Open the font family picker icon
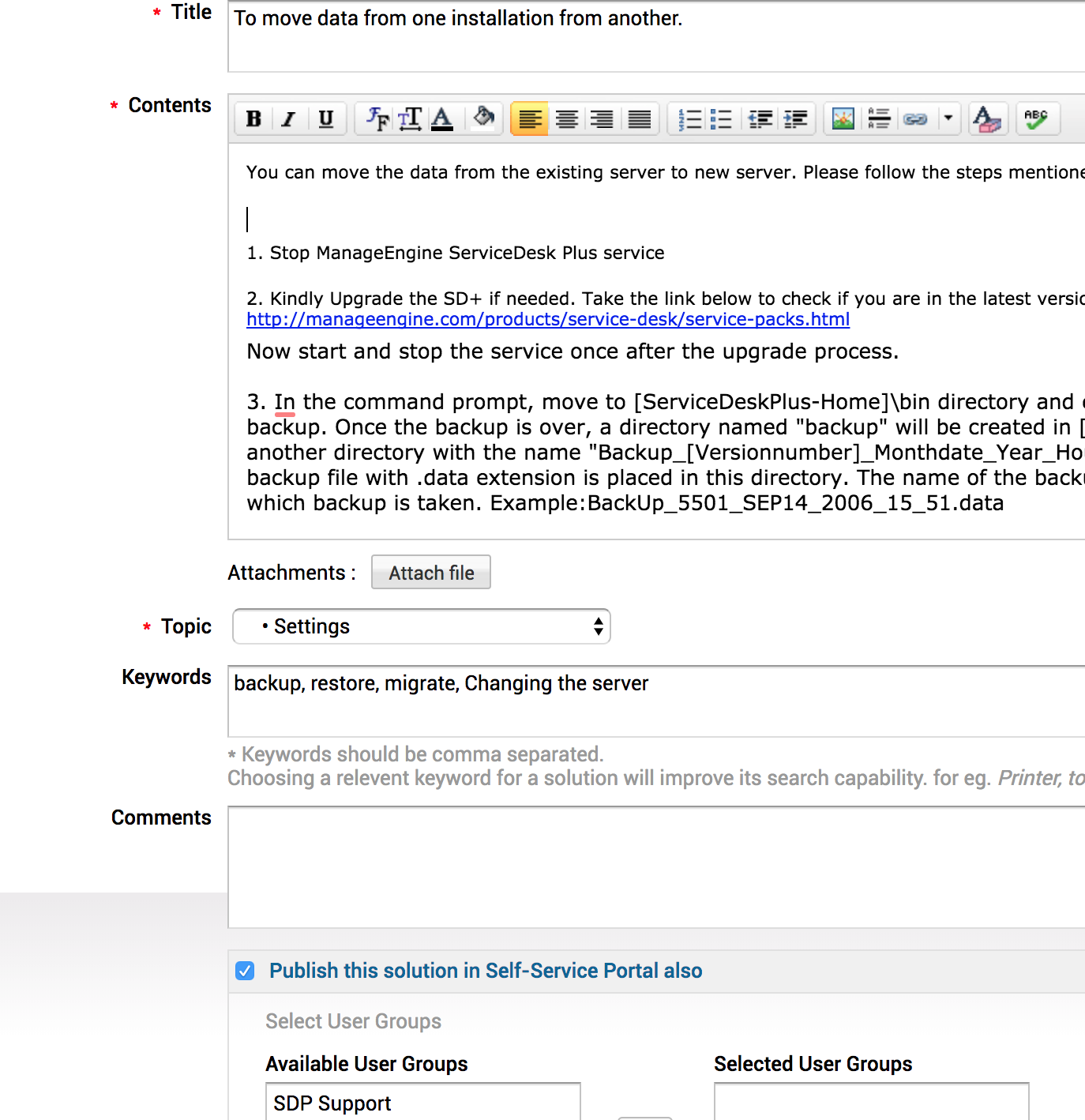 pos(377,119)
